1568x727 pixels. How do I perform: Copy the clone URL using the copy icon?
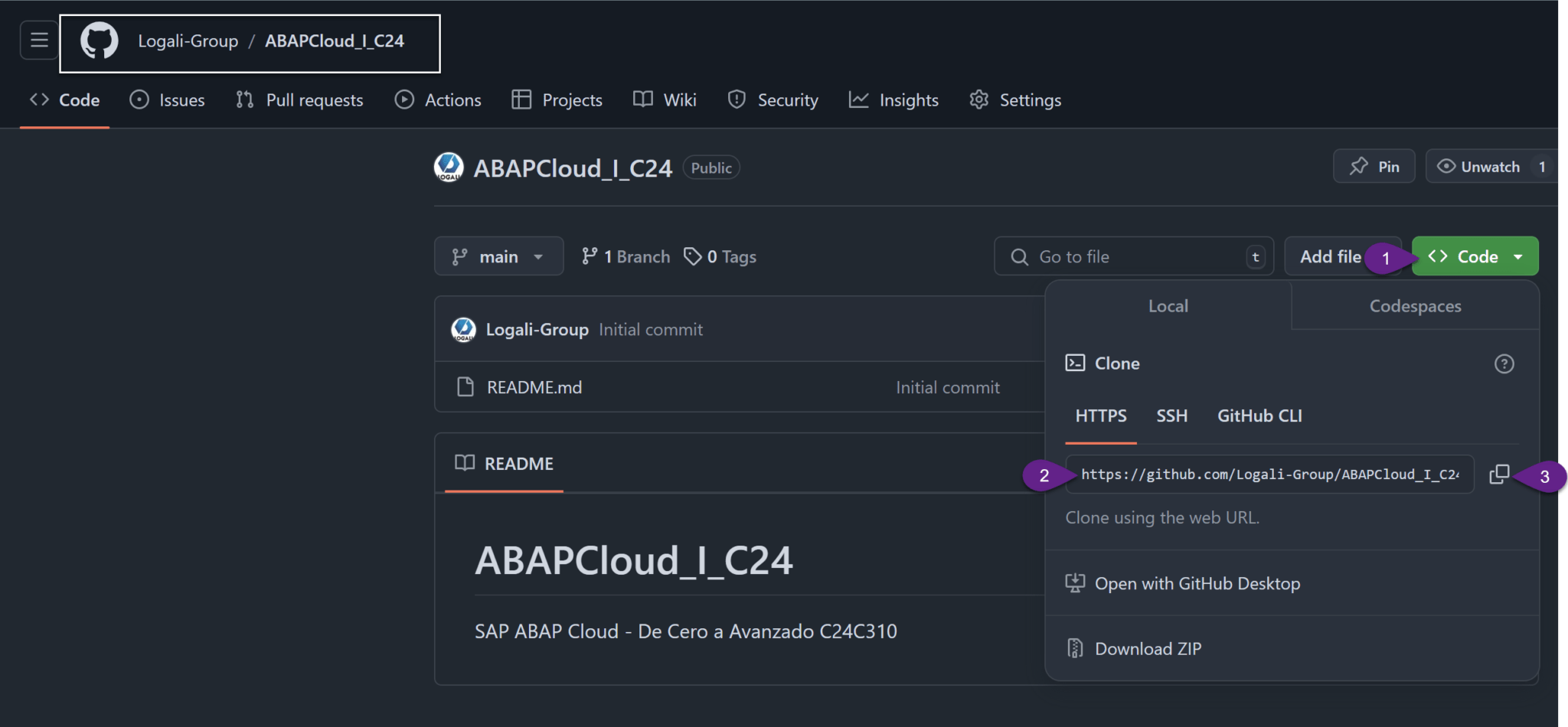point(1499,474)
